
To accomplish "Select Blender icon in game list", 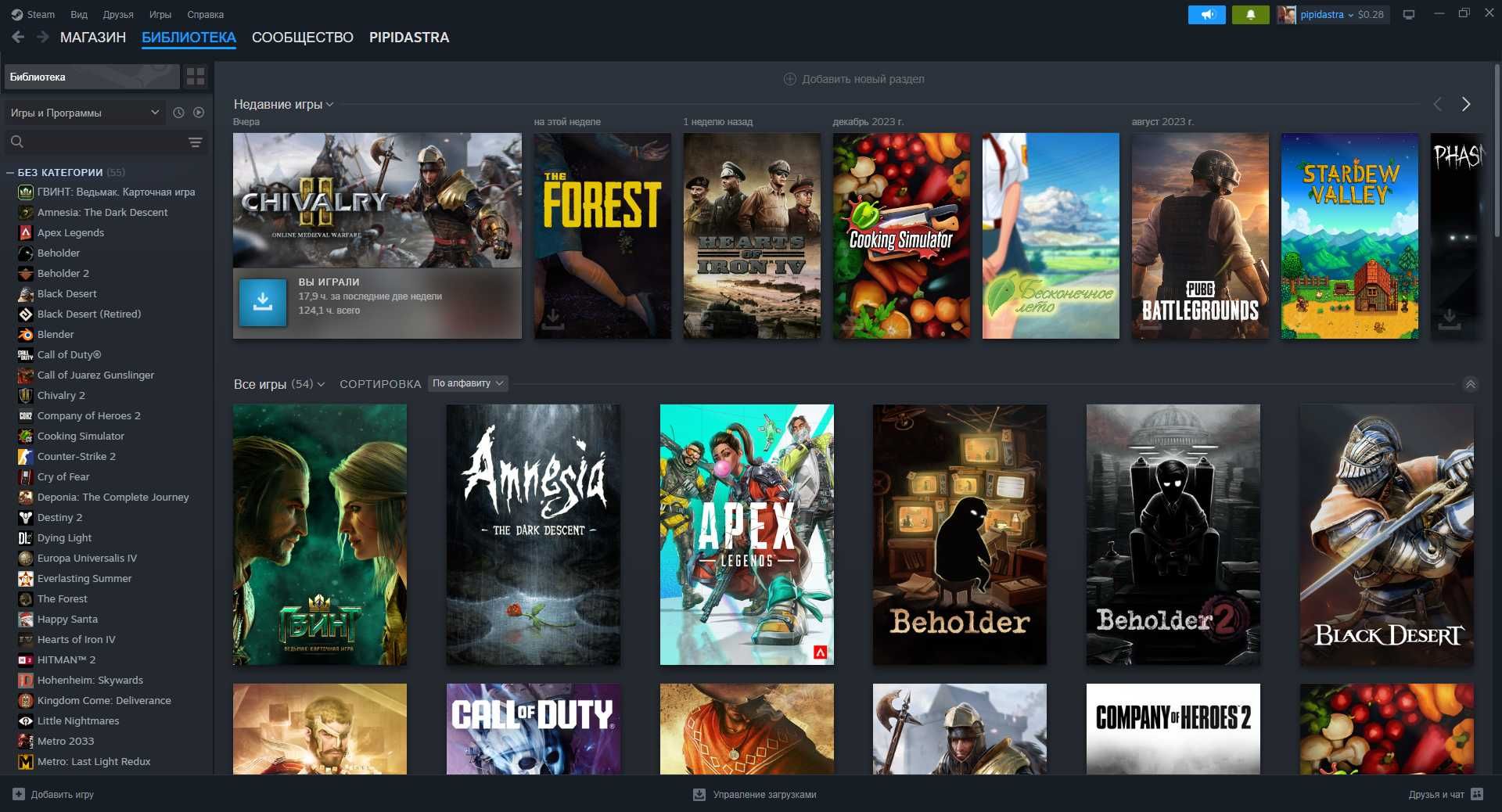I will 25,334.
